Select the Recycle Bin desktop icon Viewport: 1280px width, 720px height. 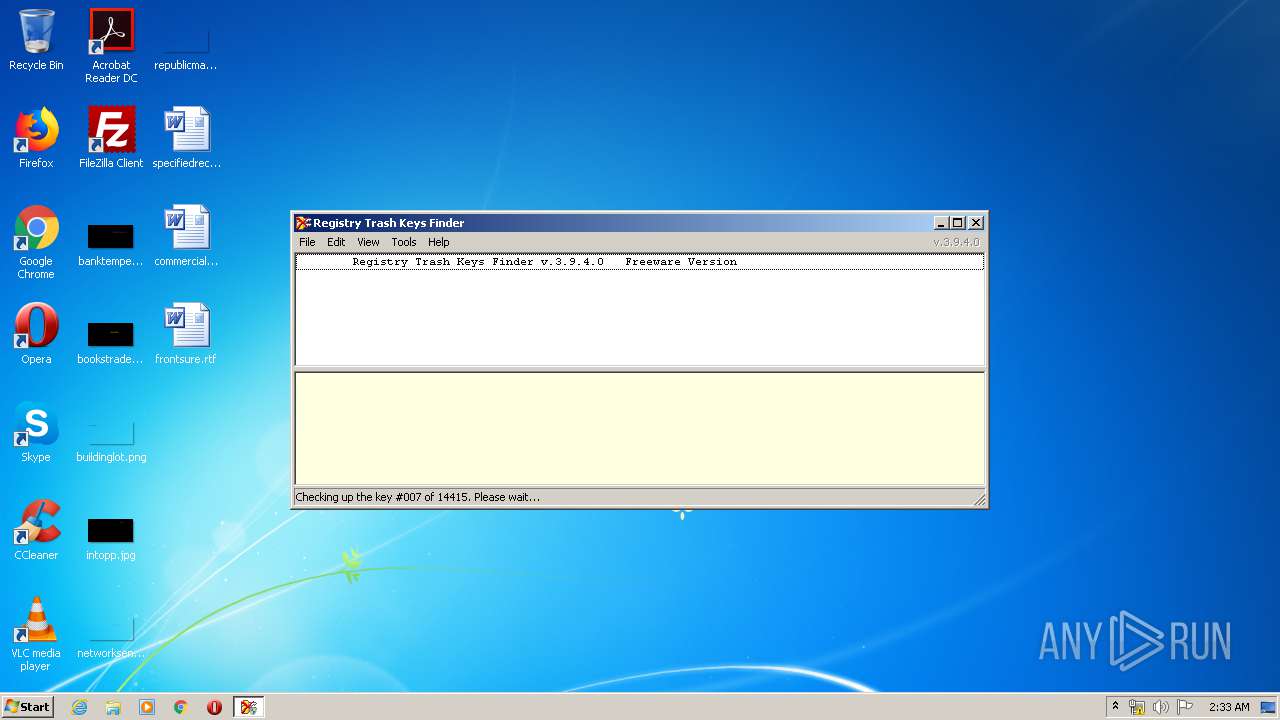point(36,40)
